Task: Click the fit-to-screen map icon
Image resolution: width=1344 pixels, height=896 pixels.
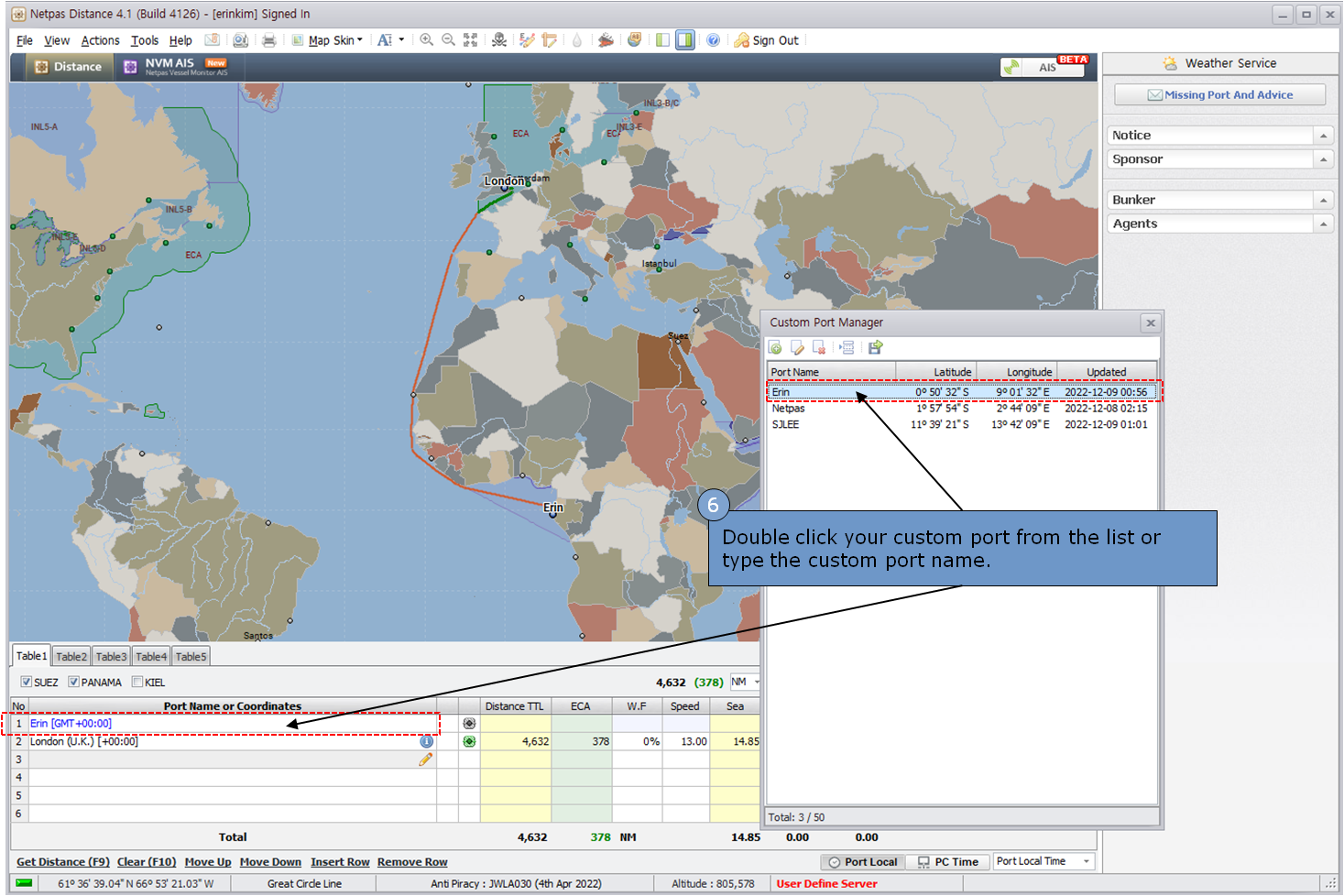Action: 470,39
